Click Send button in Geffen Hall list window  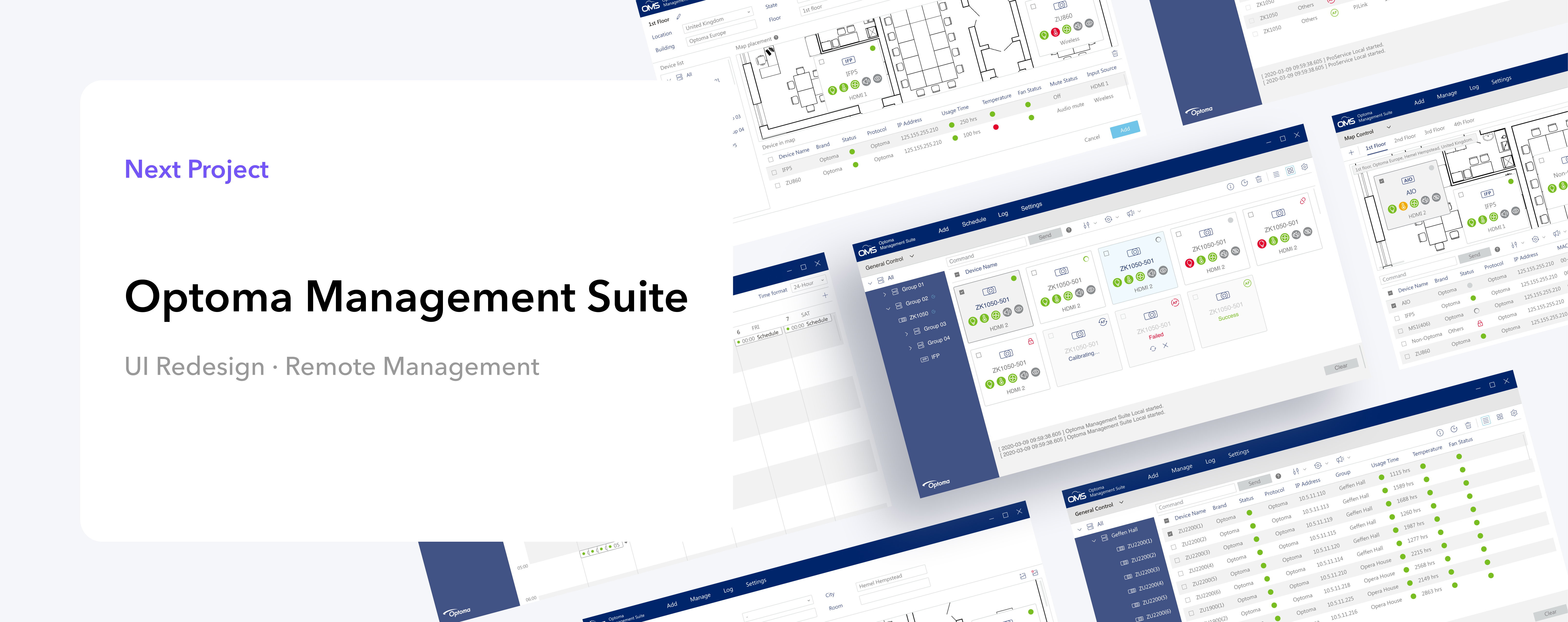1254,483
